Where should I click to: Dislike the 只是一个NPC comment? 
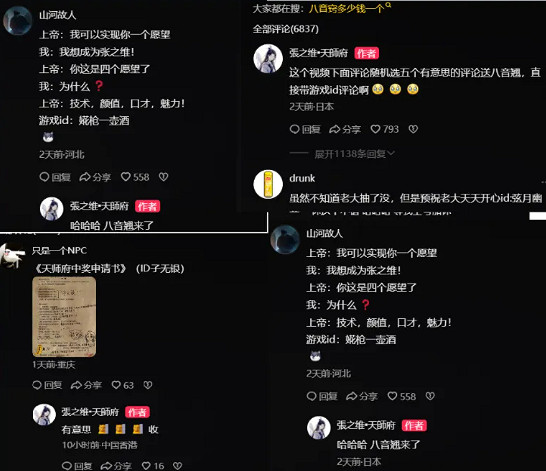tap(148, 385)
